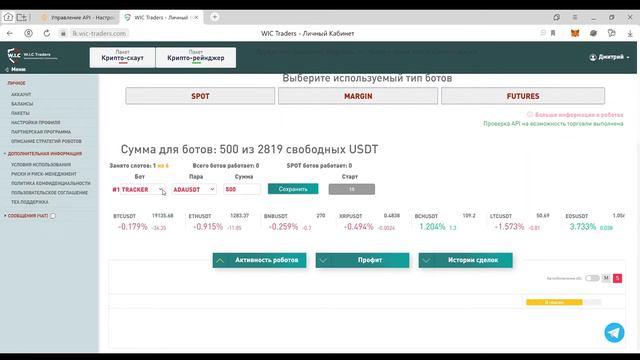Go back with the browser arrow
640x360 pixels.
(x=10, y=33)
